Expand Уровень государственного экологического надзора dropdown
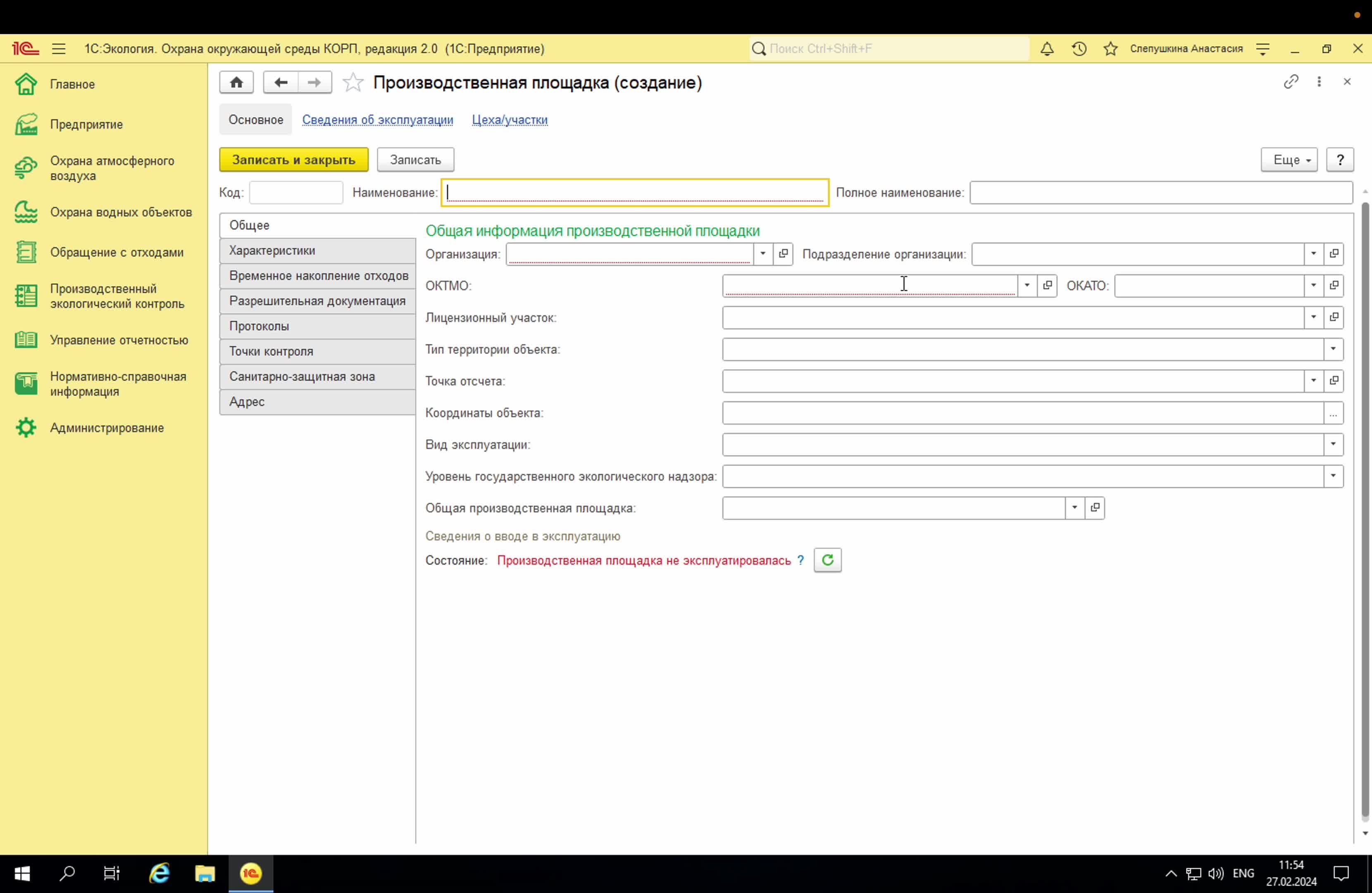 pos(1334,476)
